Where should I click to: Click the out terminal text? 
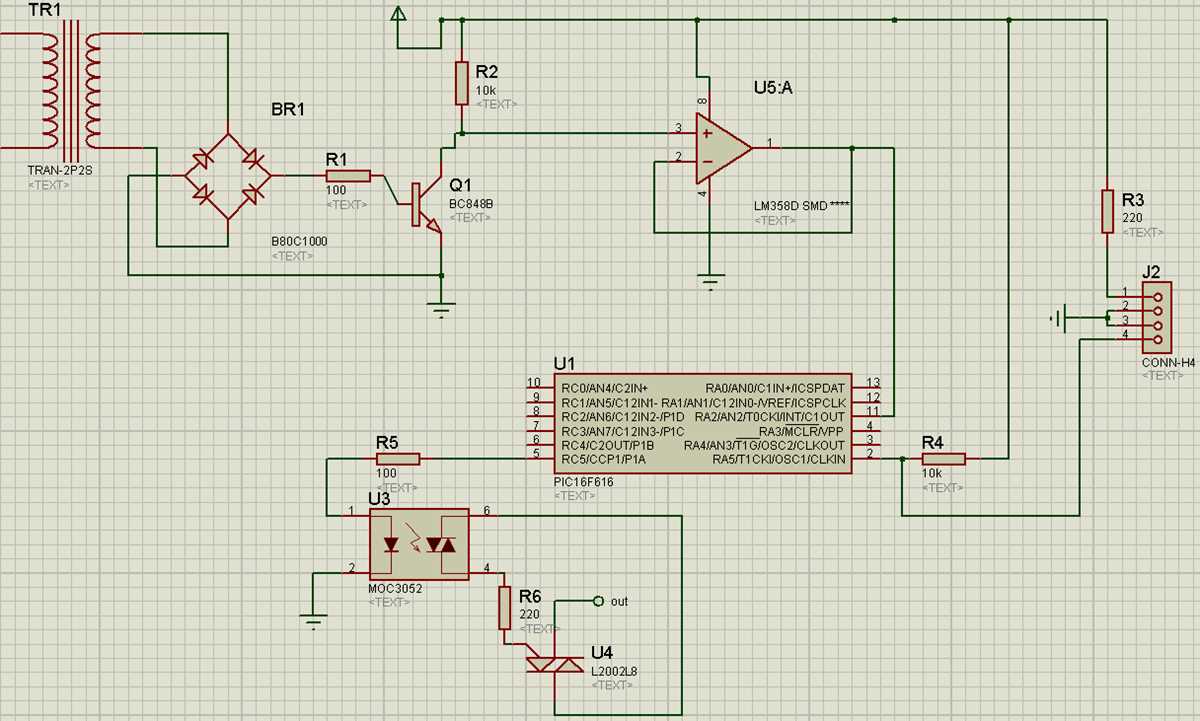[x=619, y=601]
